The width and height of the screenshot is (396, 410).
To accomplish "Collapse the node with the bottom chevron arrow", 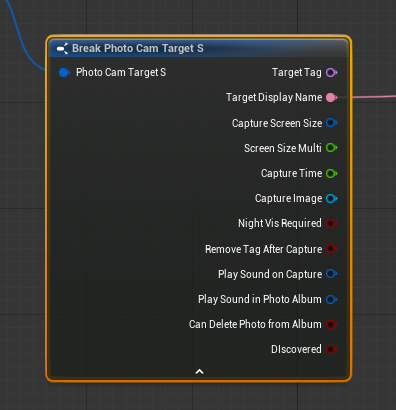I will click(x=199, y=371).
